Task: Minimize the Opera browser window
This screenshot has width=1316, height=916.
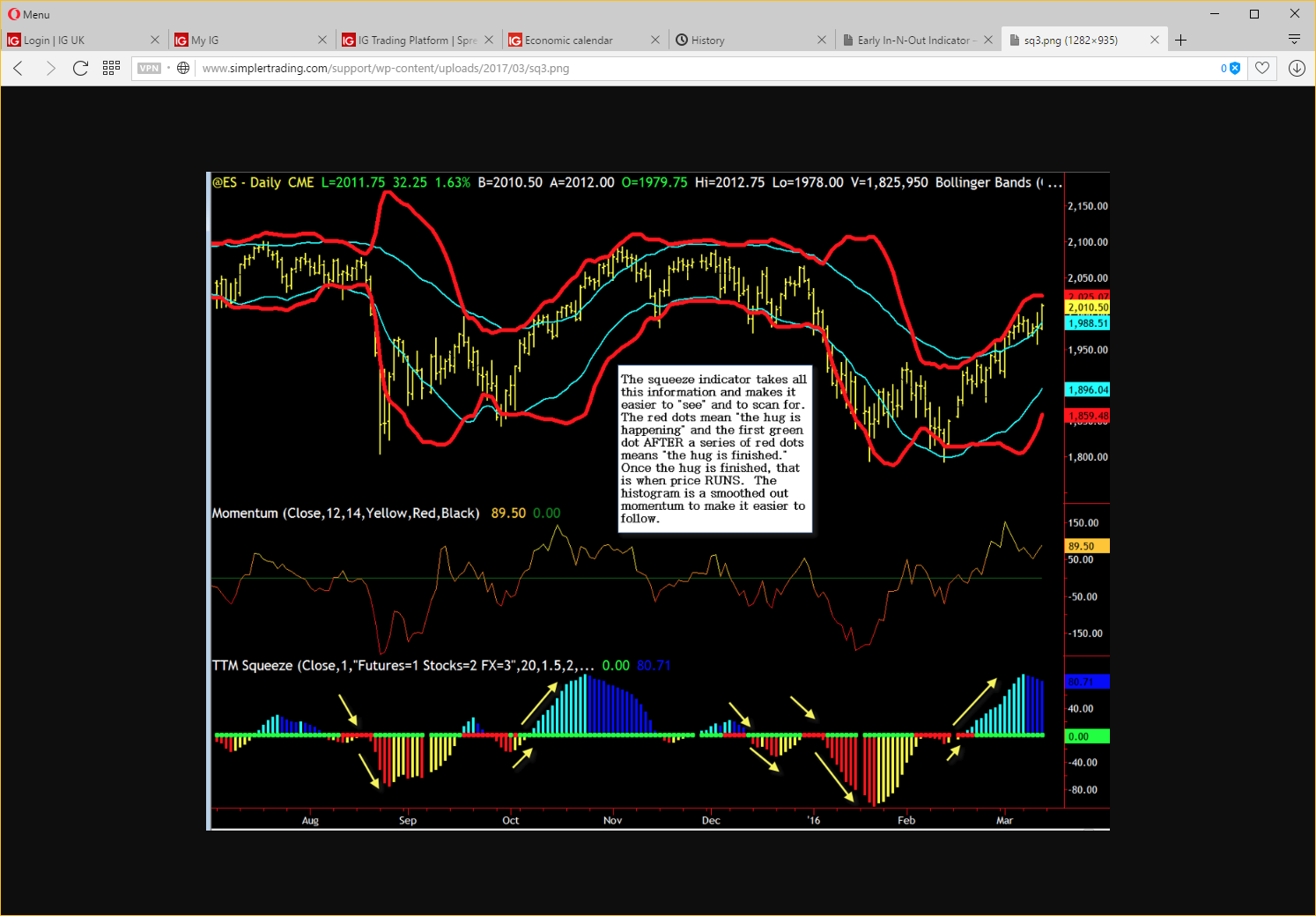Action: (x=1215, y=13)
